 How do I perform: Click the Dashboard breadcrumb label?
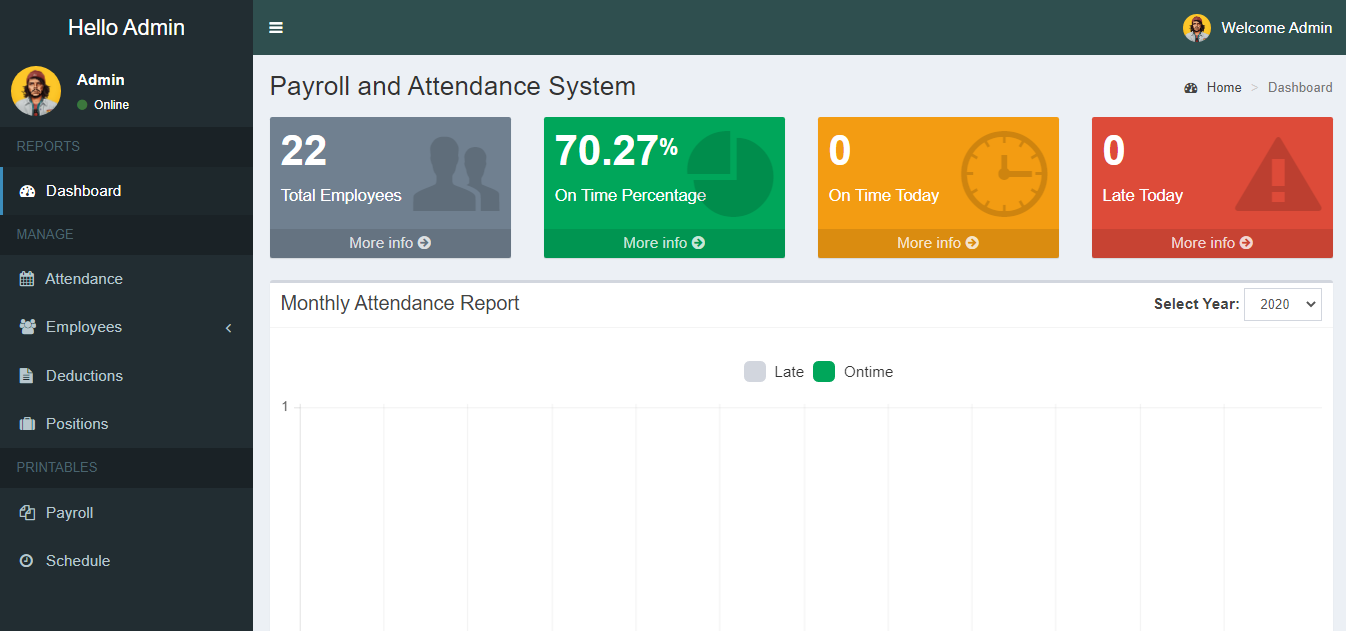(x=1300, y=87)
